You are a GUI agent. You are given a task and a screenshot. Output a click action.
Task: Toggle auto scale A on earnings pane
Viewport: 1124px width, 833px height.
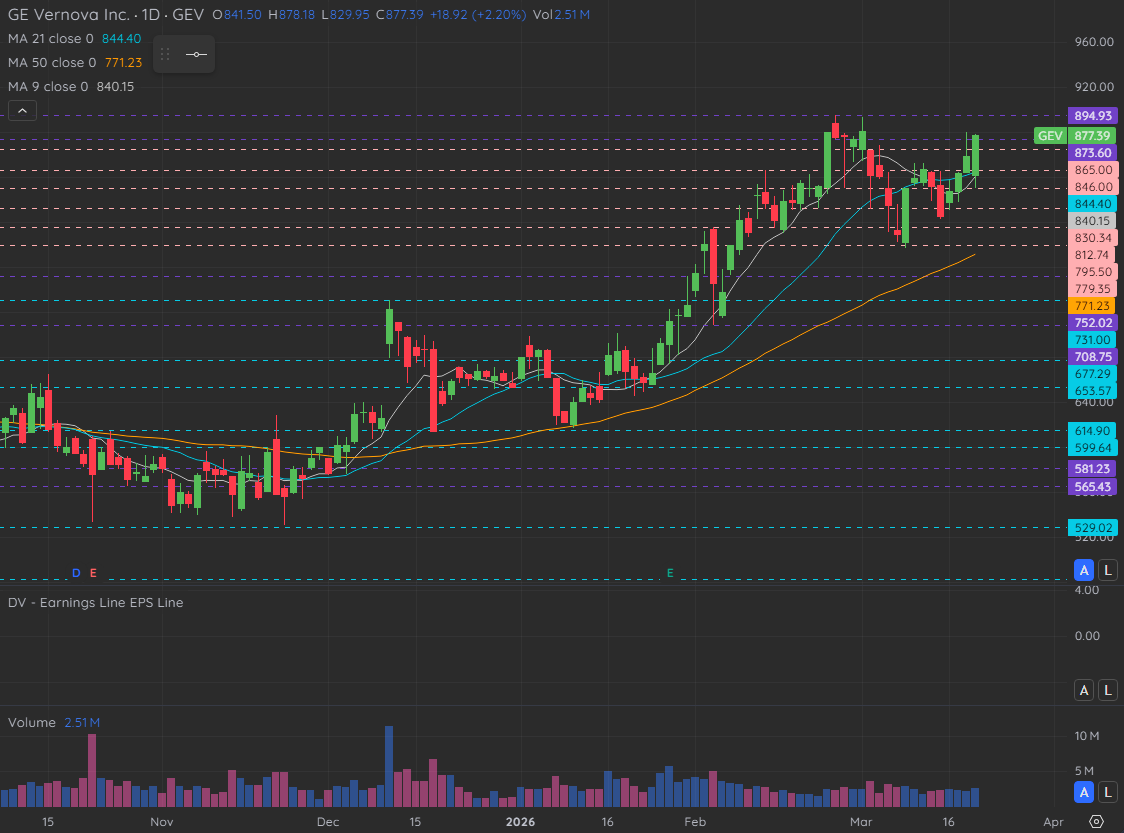click(1084, 690)
